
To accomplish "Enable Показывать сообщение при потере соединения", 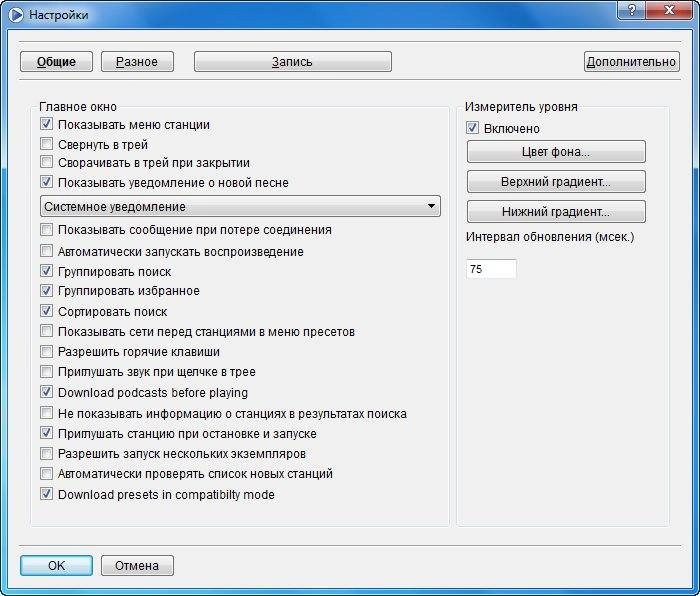I will (46, 230).
